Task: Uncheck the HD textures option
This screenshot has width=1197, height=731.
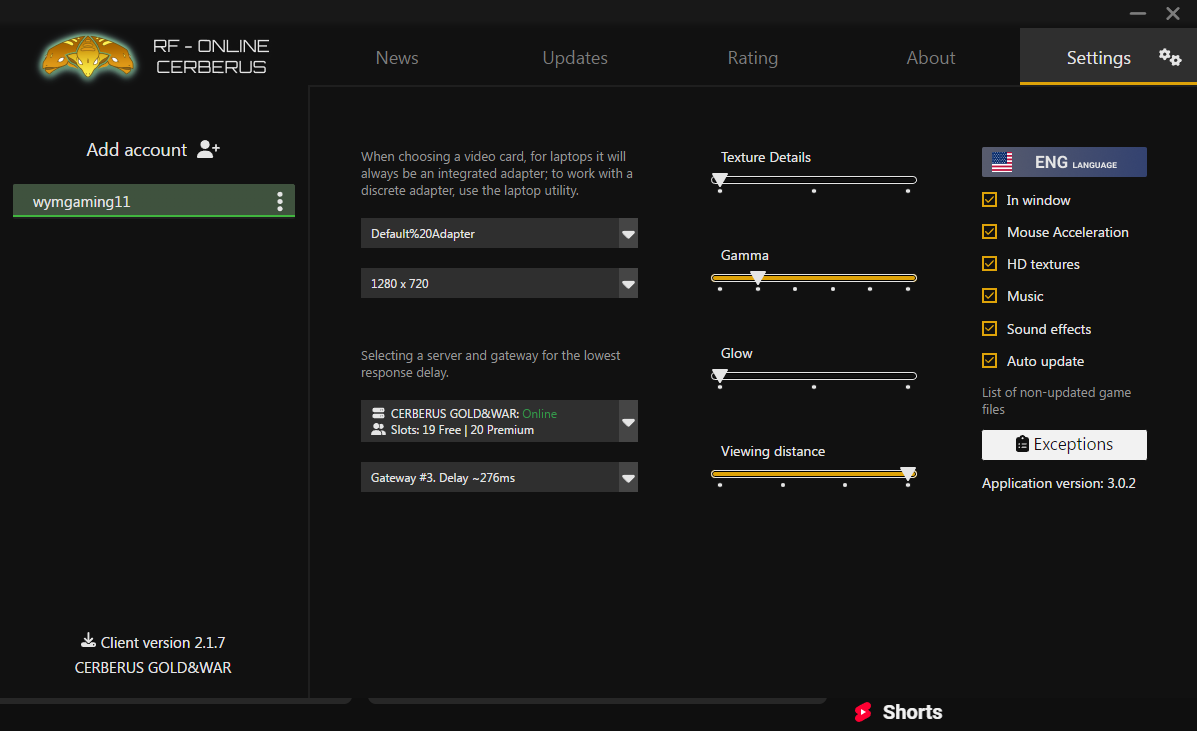Action: (990, 264)
